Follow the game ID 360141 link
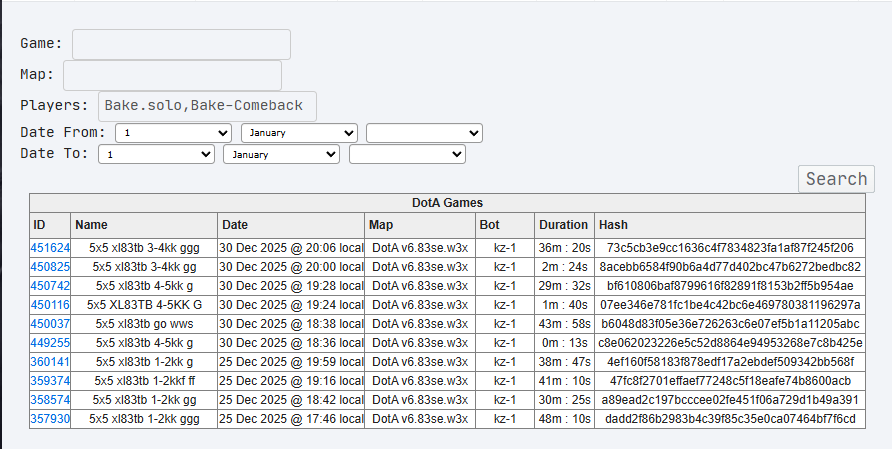 pos(50,362)
